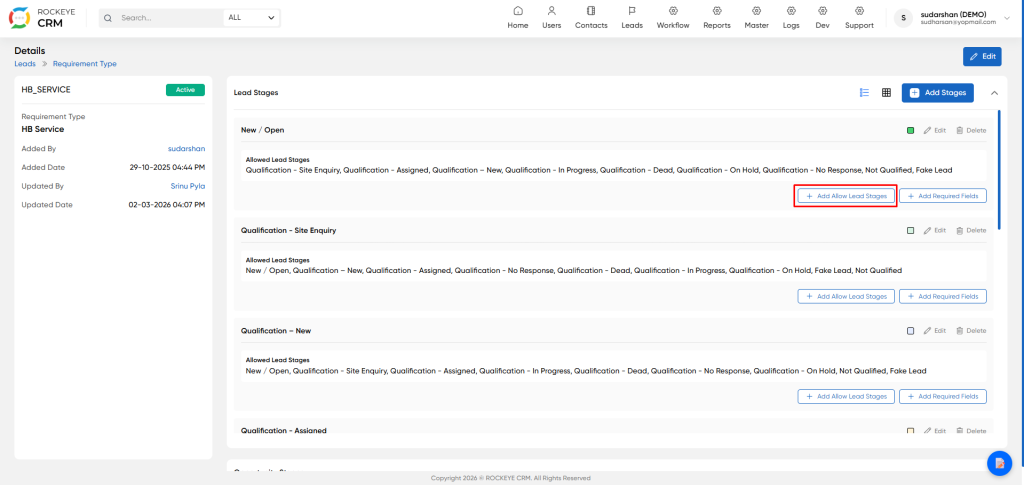The image size is (1024, 485).
Task: Delete the Qualification - Assigned stage
Action: pos(971,431)
